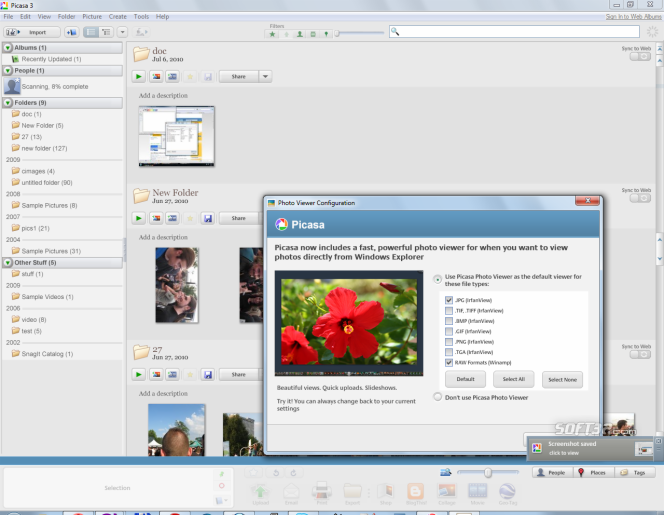Open the View menu
The width and height of the screenshot is (664, 515).
click(x=44, y=17)
